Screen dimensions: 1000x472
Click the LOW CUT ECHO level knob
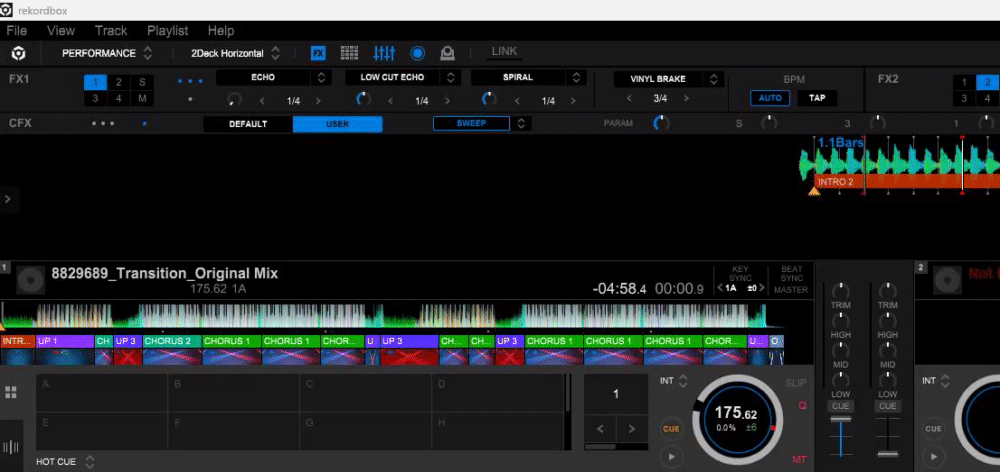click(x=364, y=99)
